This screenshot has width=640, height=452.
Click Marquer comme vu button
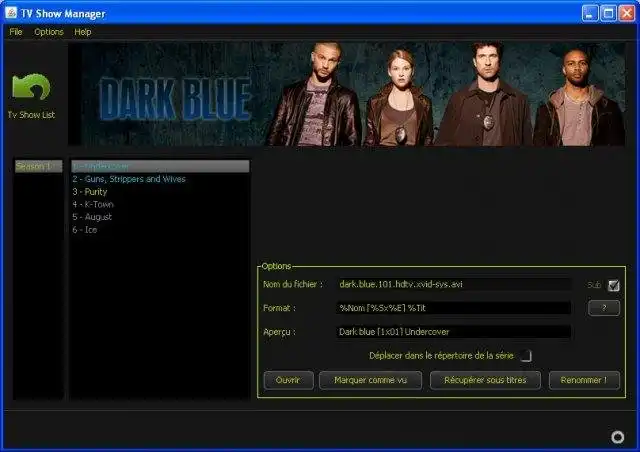(370, 380)
